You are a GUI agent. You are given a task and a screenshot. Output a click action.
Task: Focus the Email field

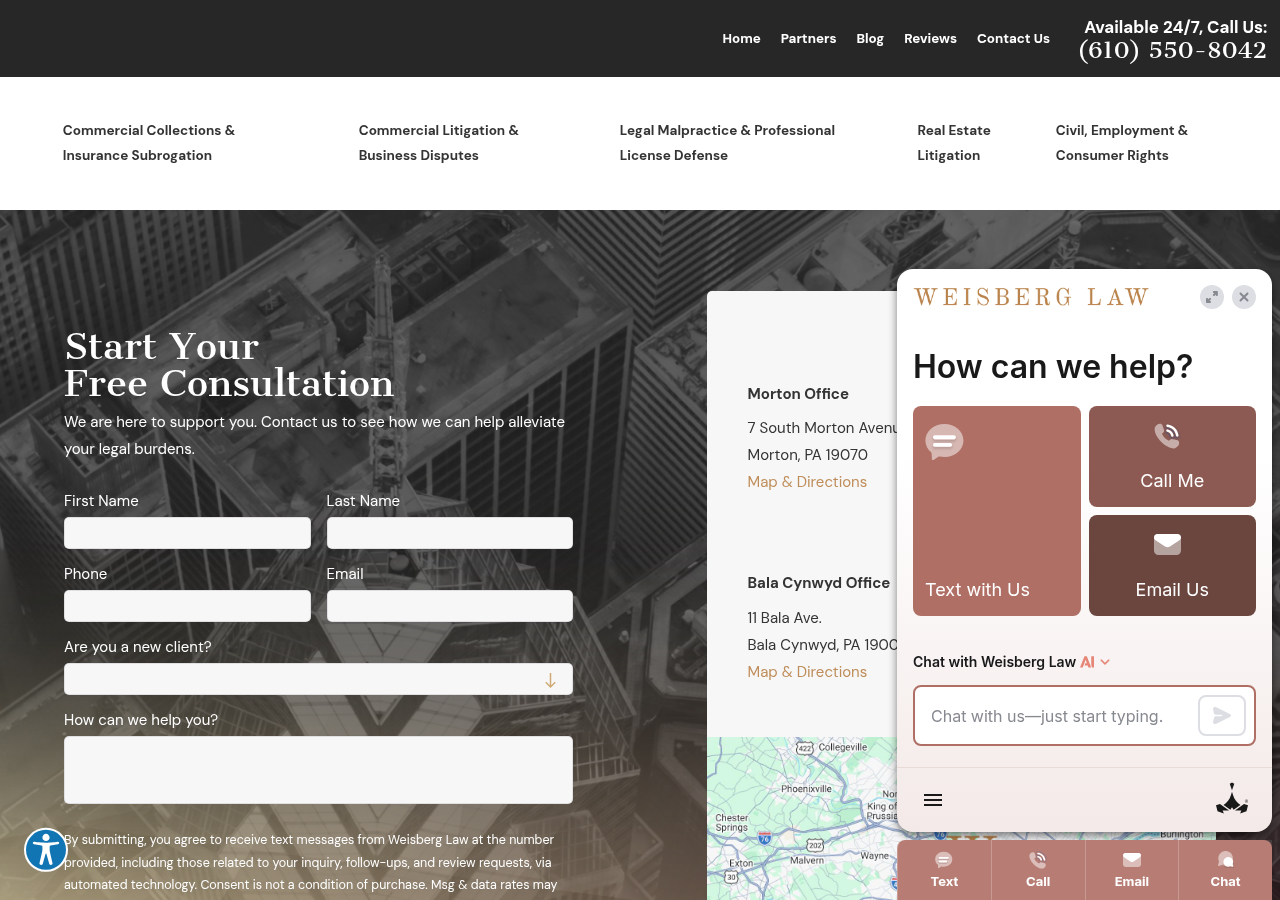(450, 606)
